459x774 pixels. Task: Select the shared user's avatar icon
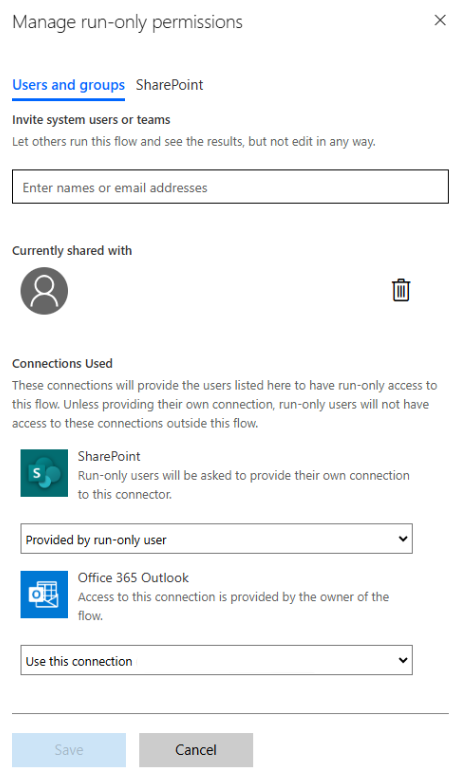pyautogui.click(x=44, y=291)
